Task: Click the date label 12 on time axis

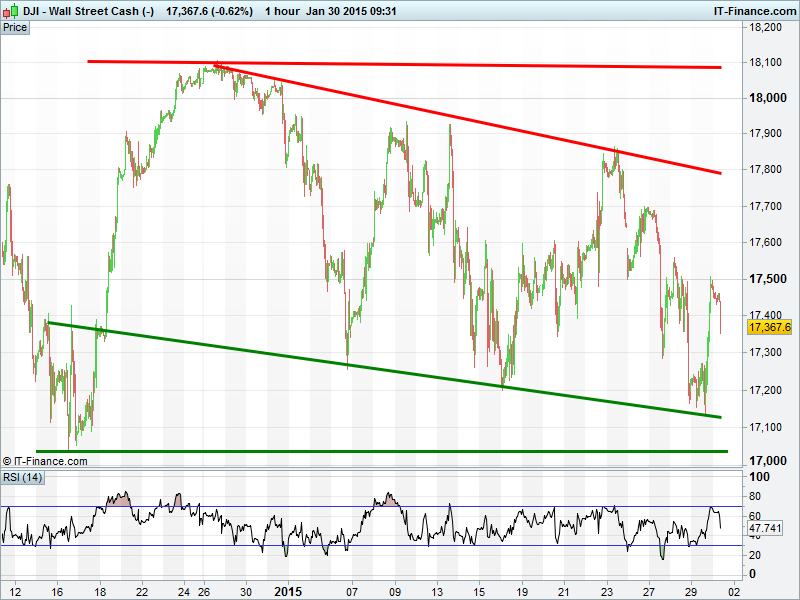Action: (x=15, y=592)
